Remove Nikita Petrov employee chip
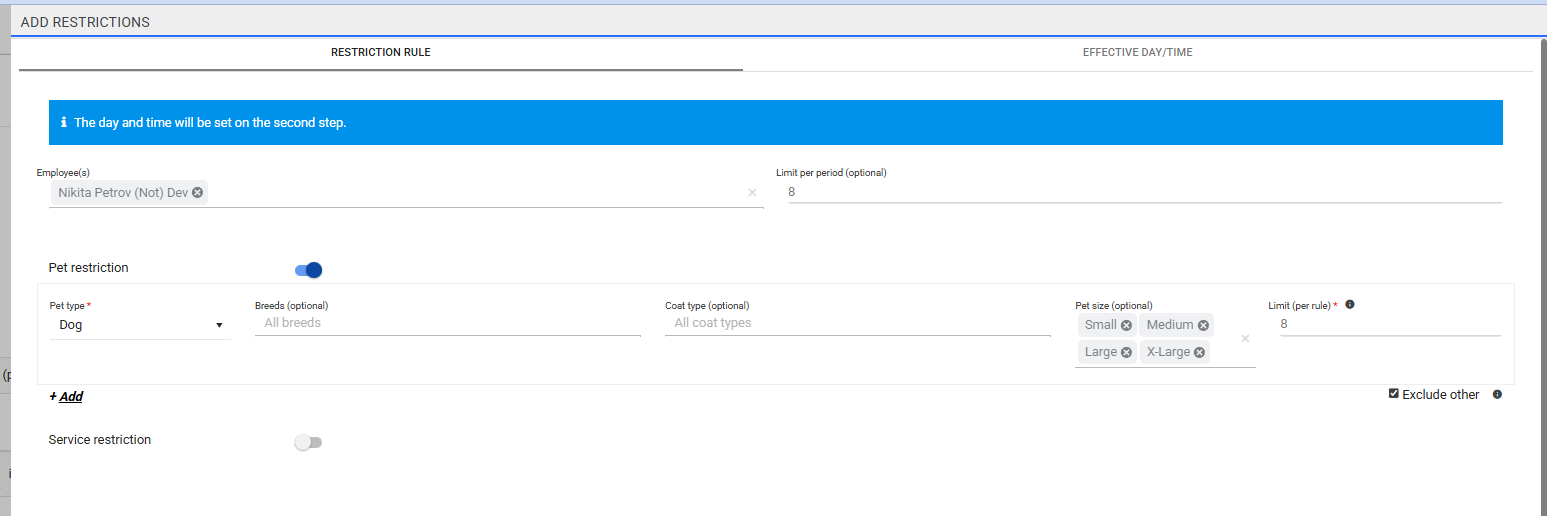This screenshot has width=1547, height=516. [198, 192]
